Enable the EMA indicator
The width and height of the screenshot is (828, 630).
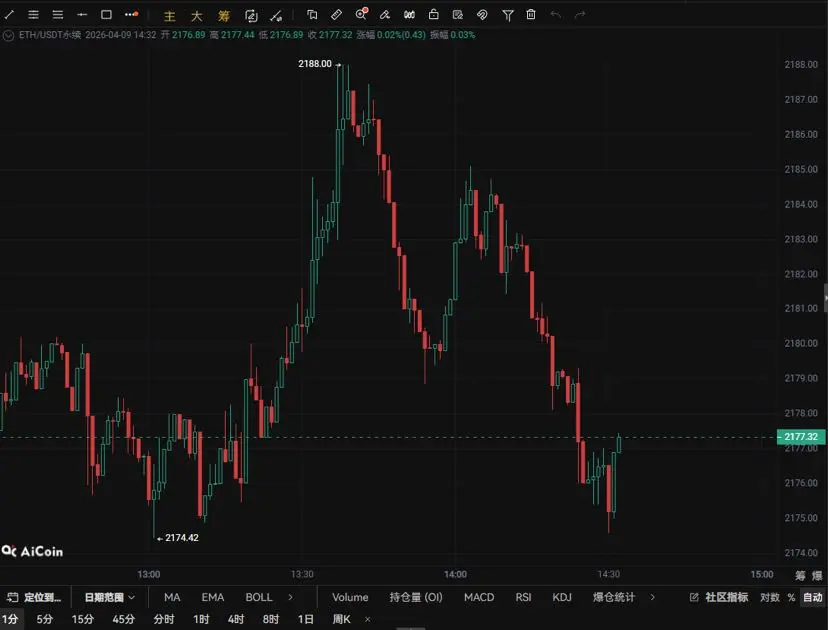213,597
